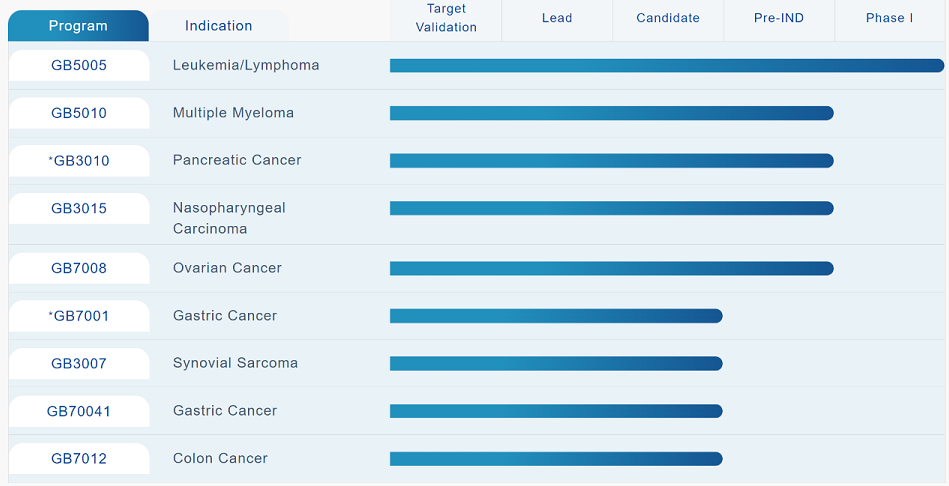Viewport: 949px width, 486px height.
Task: Select the *GB3010 program pill
Action: (79, 161)
